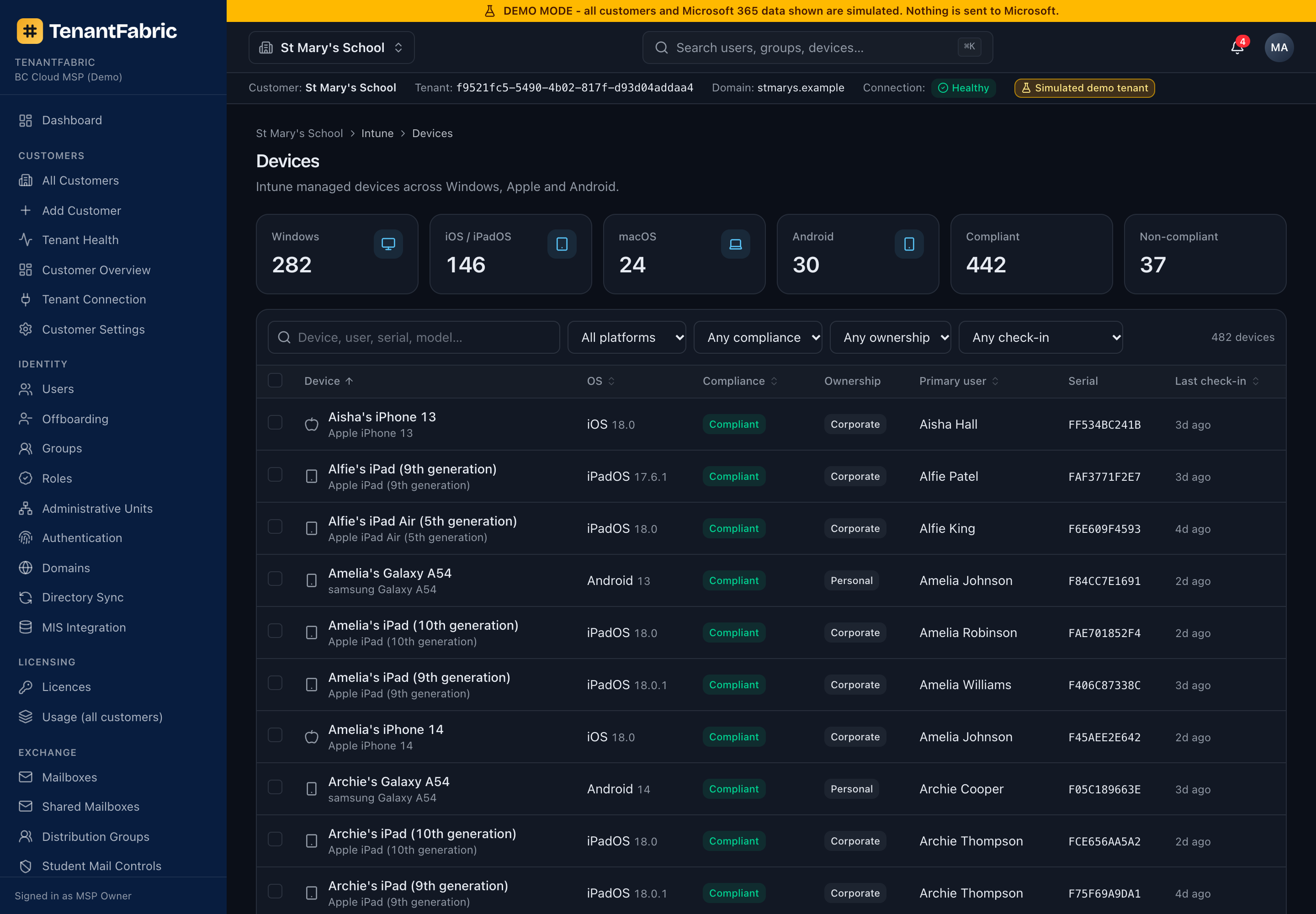The image size is (1316, 914).
Task: Focus the global search users, groups, devices field
Action: [x=817, y=48]
